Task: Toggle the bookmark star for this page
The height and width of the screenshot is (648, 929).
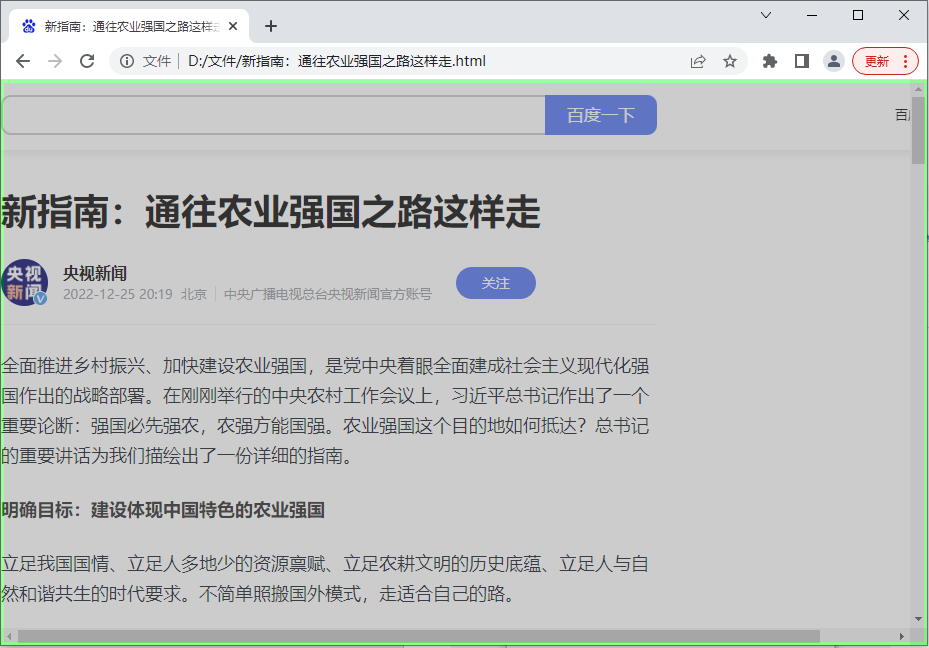Action: tap(730, 60)
